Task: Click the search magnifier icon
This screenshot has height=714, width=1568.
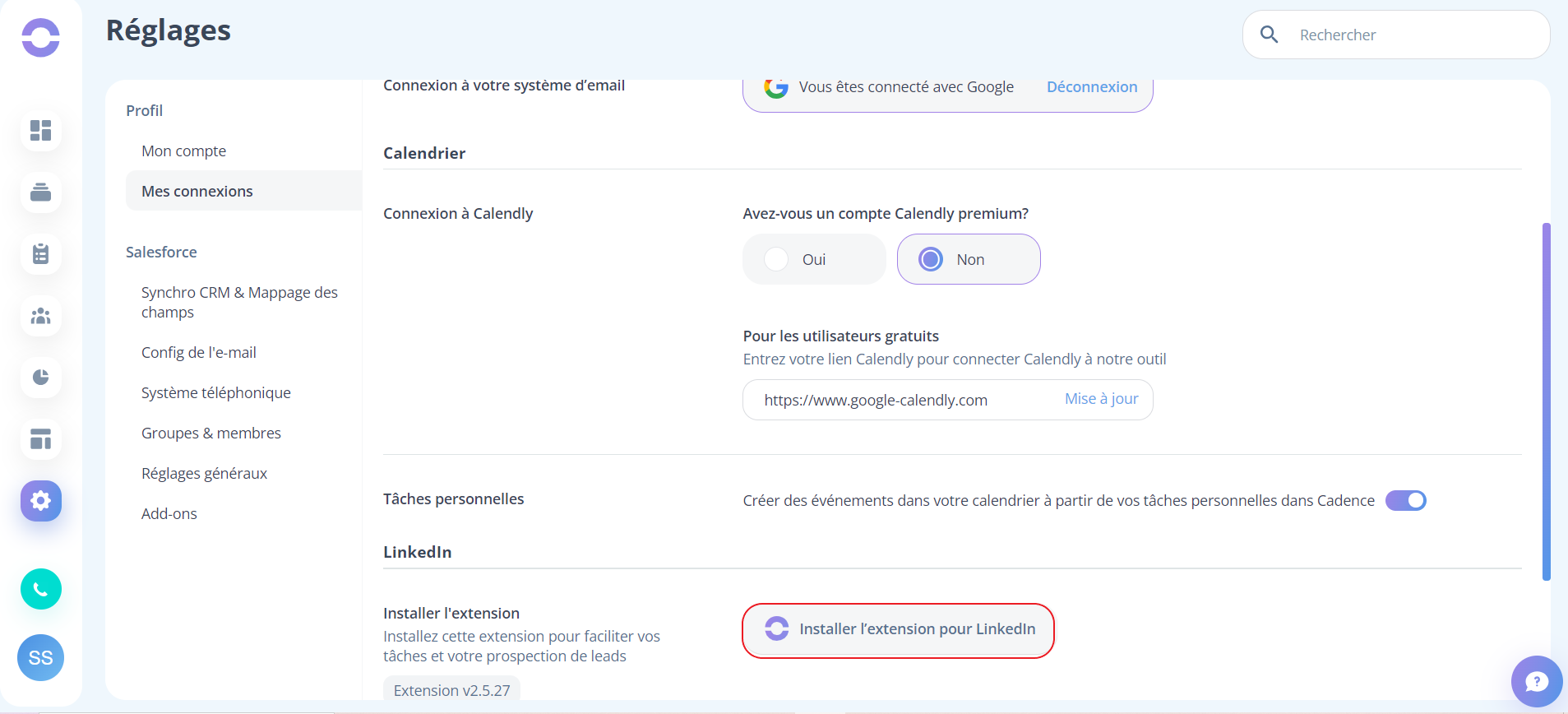Action: (1269, 35)
